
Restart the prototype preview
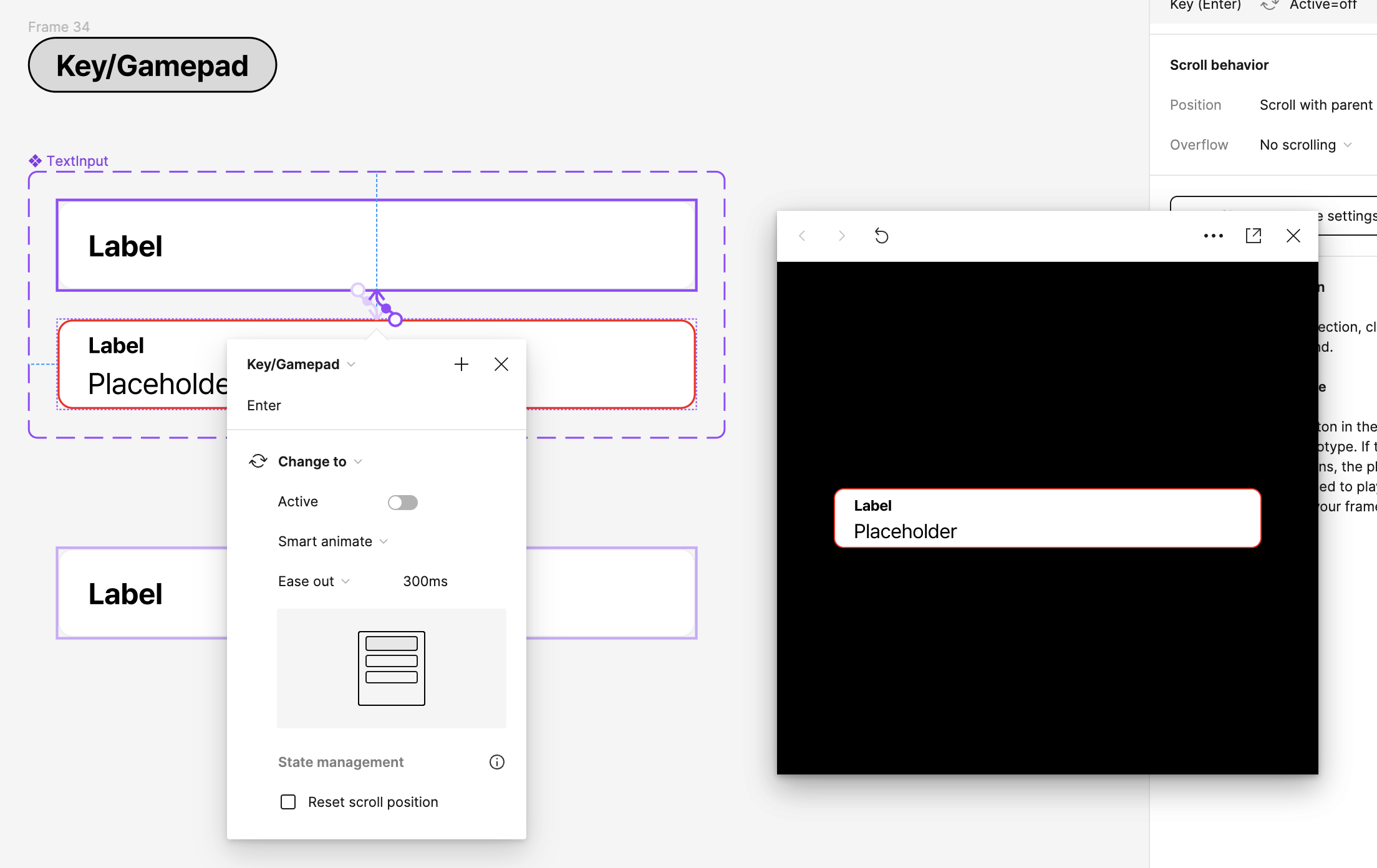pyautogui.click(x=881, y=236)
